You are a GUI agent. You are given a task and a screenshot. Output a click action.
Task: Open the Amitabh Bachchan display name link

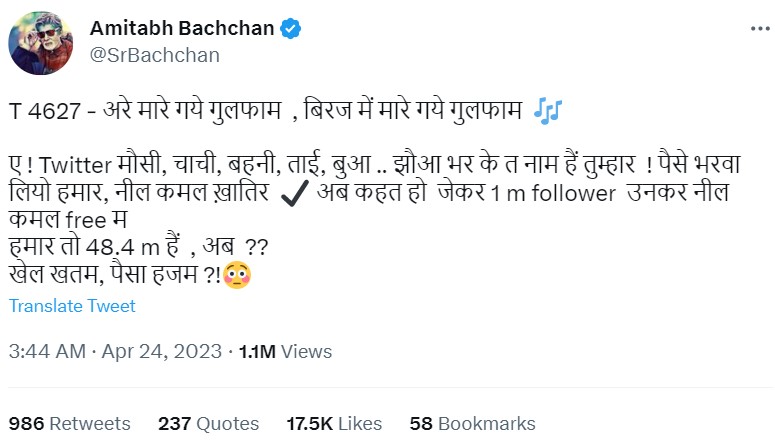click(181, 28)
